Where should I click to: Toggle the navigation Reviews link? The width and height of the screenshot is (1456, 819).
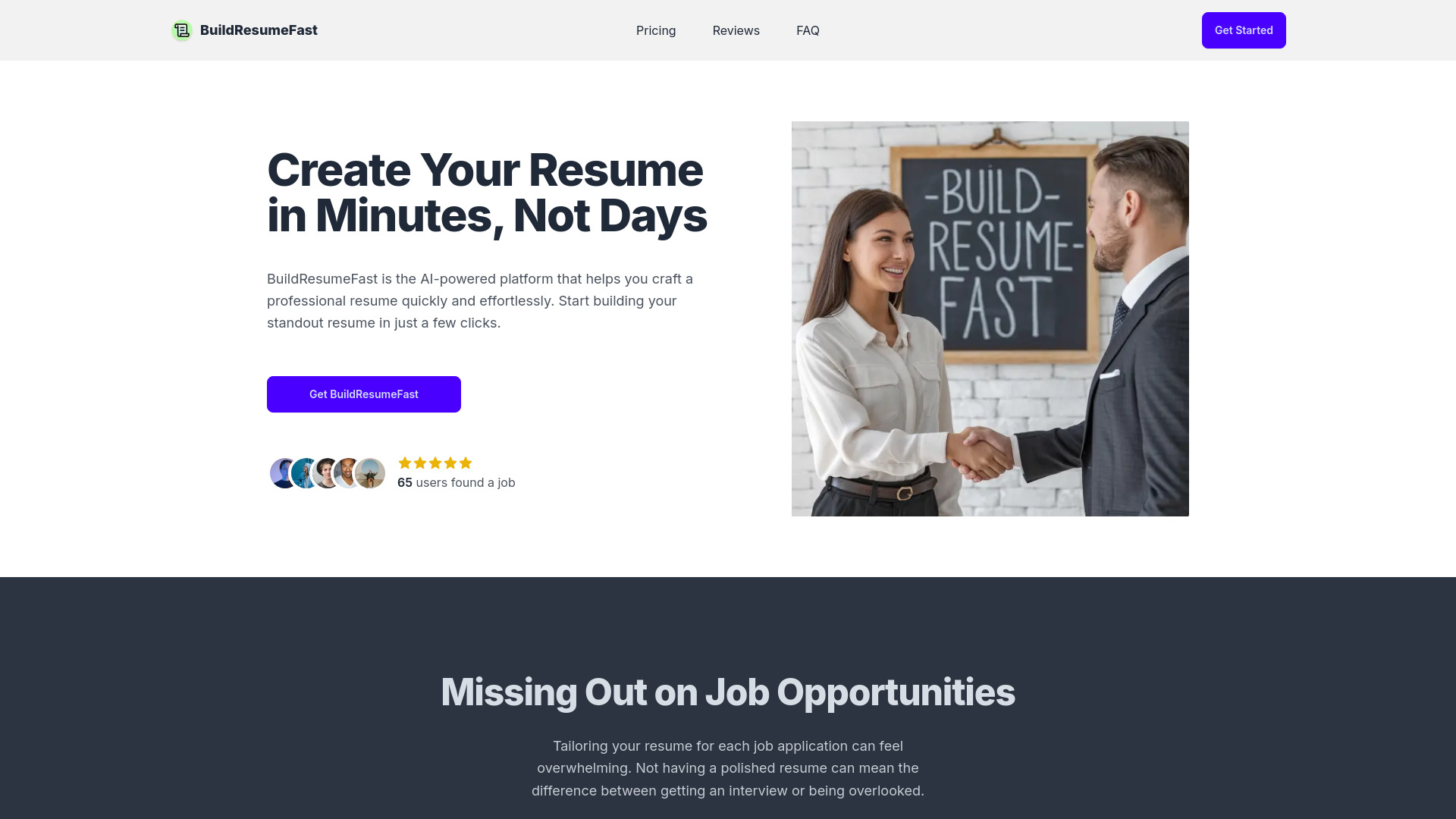tap(736, 30)
